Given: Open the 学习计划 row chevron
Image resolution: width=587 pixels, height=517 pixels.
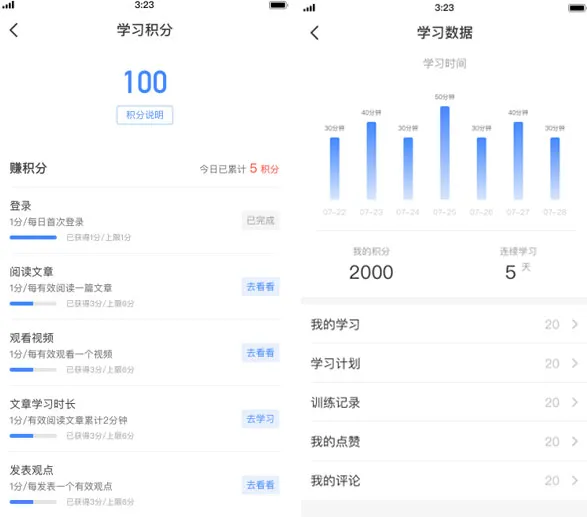Looking at the screenshot, I should (x=575, y=363).
